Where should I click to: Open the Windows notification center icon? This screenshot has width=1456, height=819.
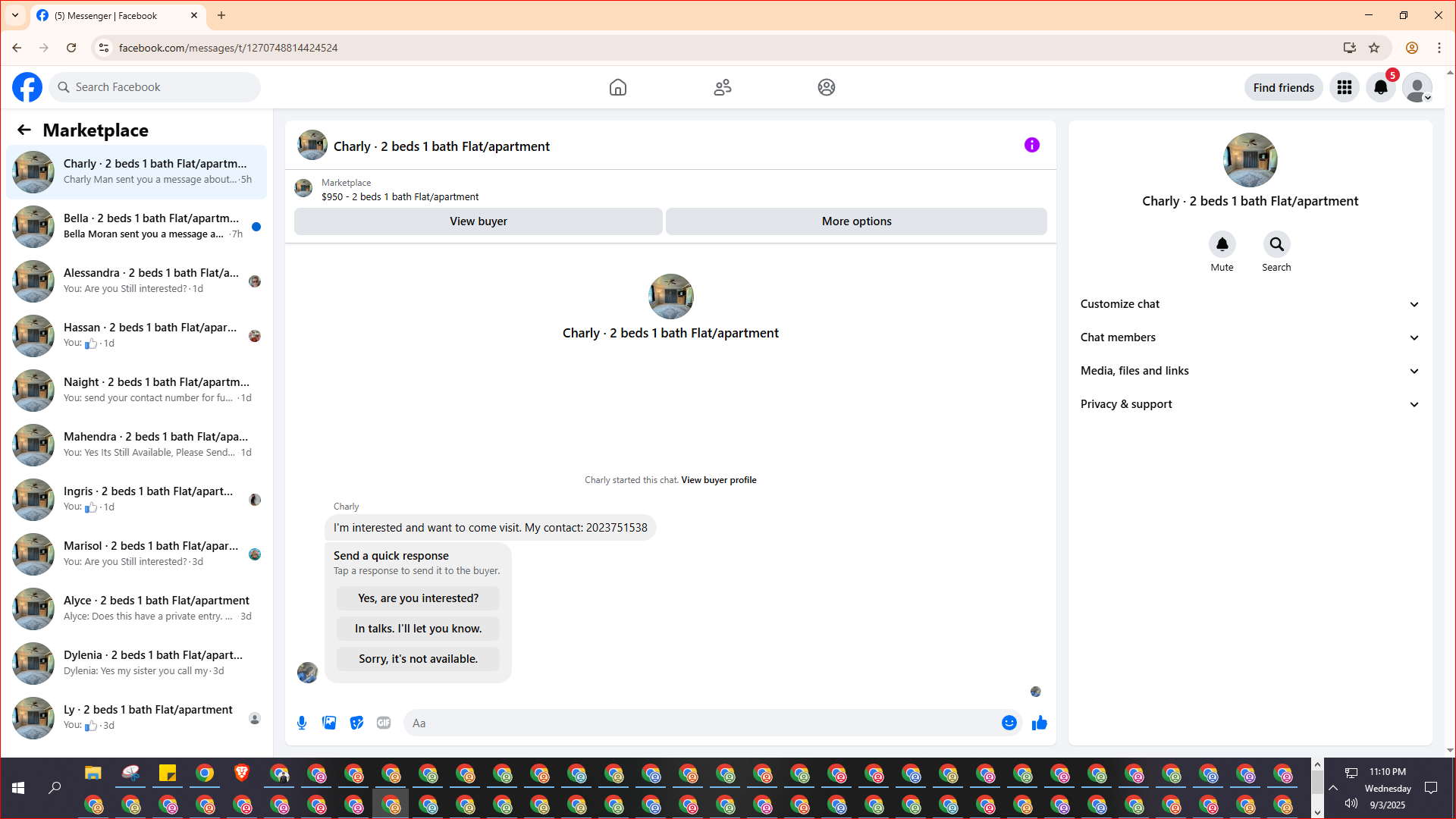pos(1431,788)
